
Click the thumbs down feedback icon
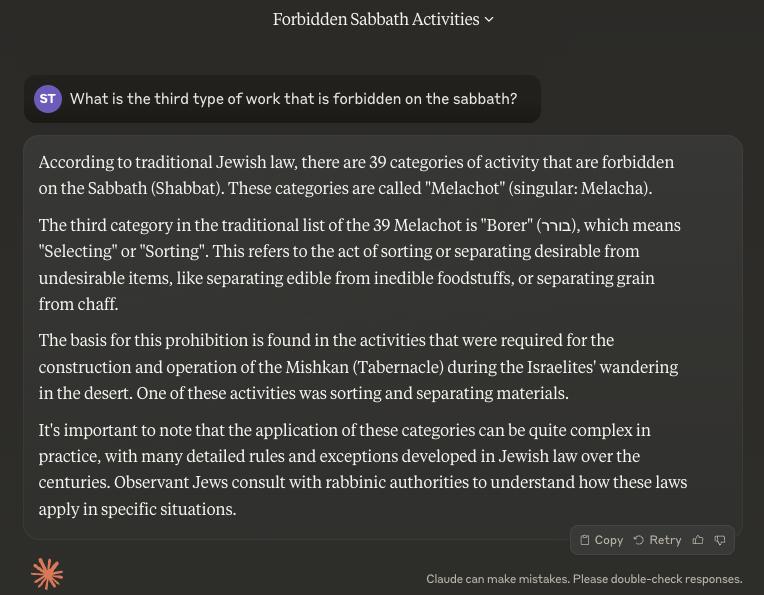(719, 540)
